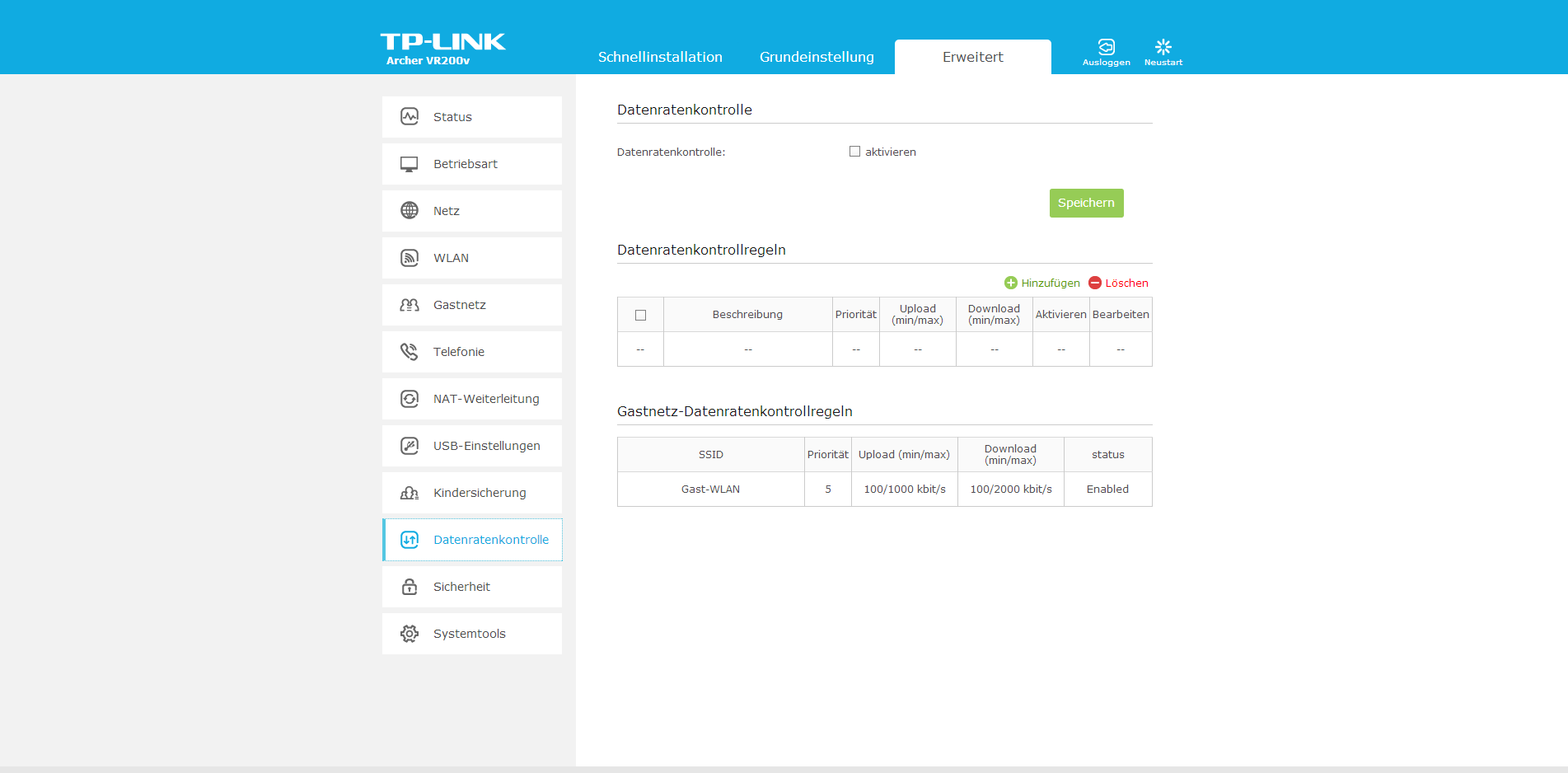This screenshot has width=1568, height=773.
Task: Click the green Speichern button
Action: [1086, 203]
